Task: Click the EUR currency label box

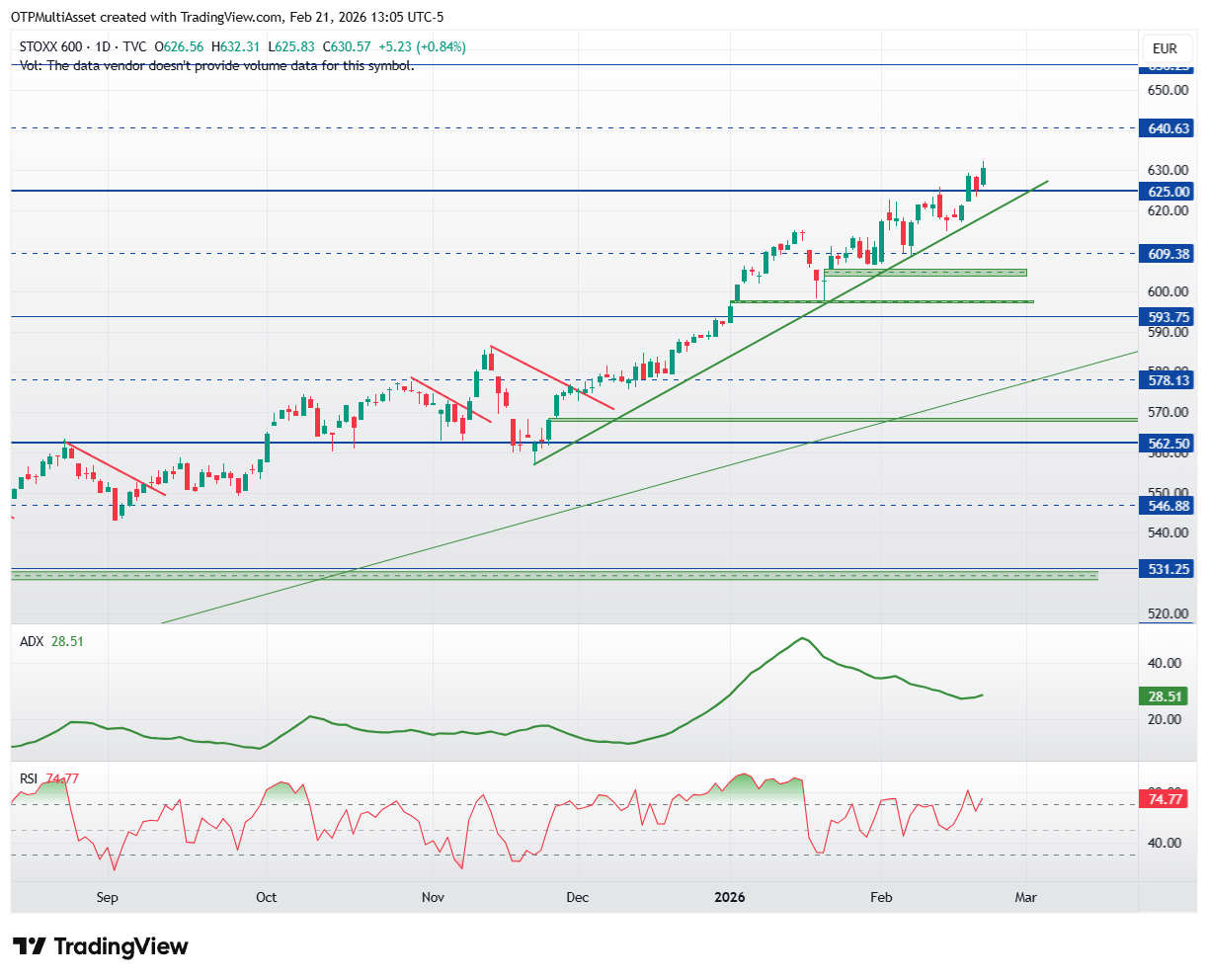Action: (x=1165, y=48)
